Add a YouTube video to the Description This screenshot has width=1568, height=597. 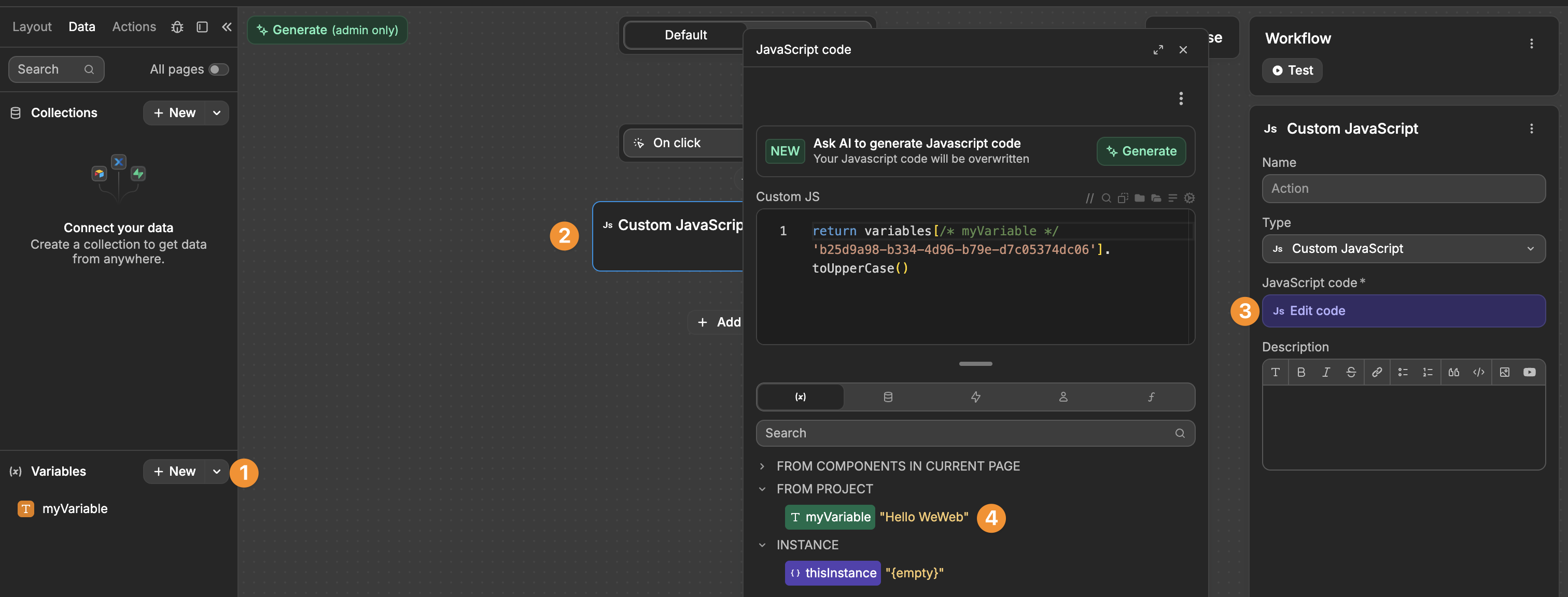pyautogui.click(x=1529, y=373)
